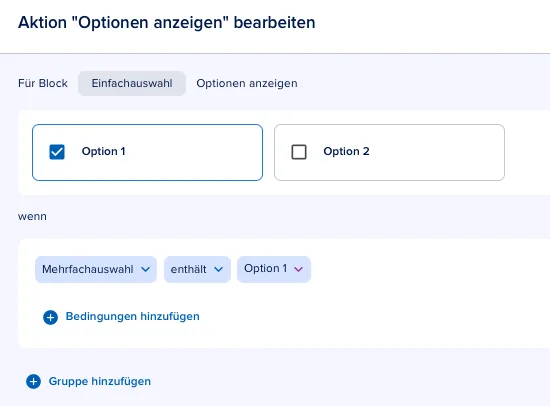The image size is (550, 406).
Task: Open the enthält operator dropdown
Action: click(197, 269)
